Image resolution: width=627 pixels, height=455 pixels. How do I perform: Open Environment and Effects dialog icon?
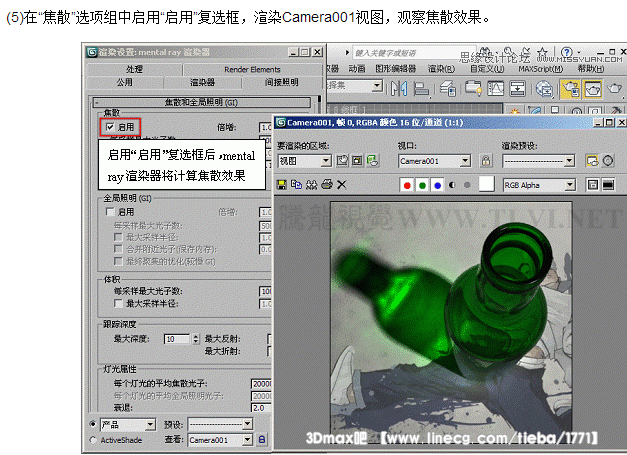pyautogui.click(x=592, y=161)
